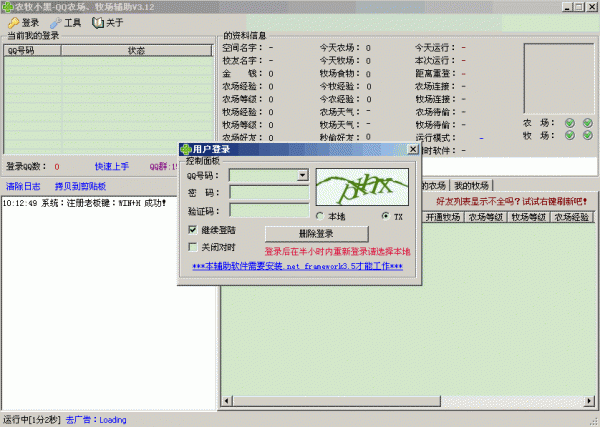Click the empty avatar picture box
600x427 pixels.
[559, 78]
